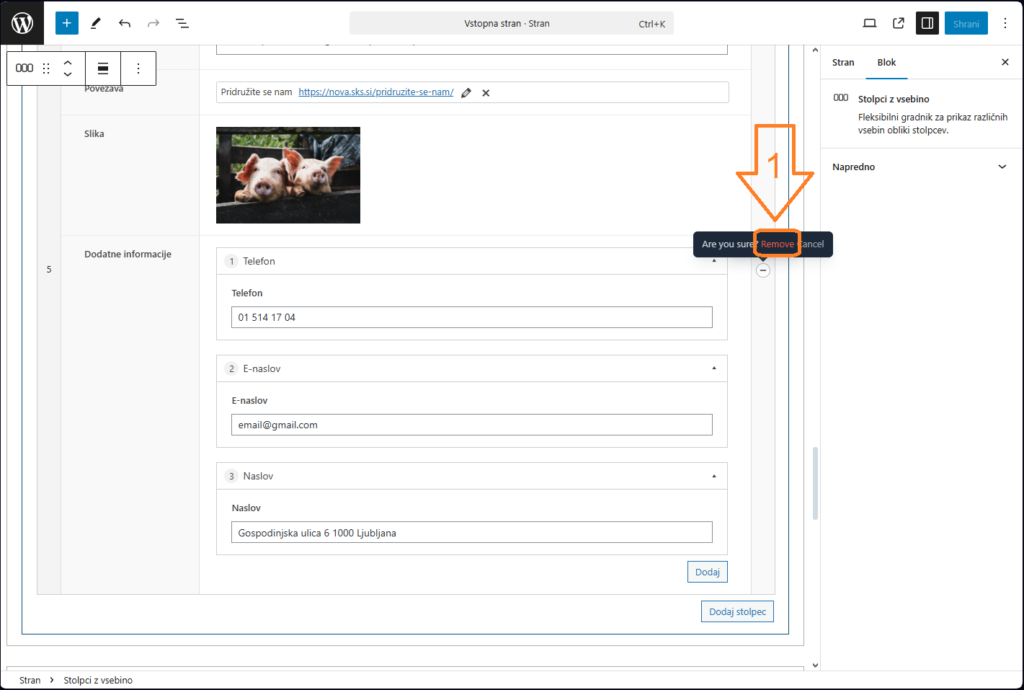1024x690 pixels.
Task: Select the Blok tab
Action: (886, 62)
